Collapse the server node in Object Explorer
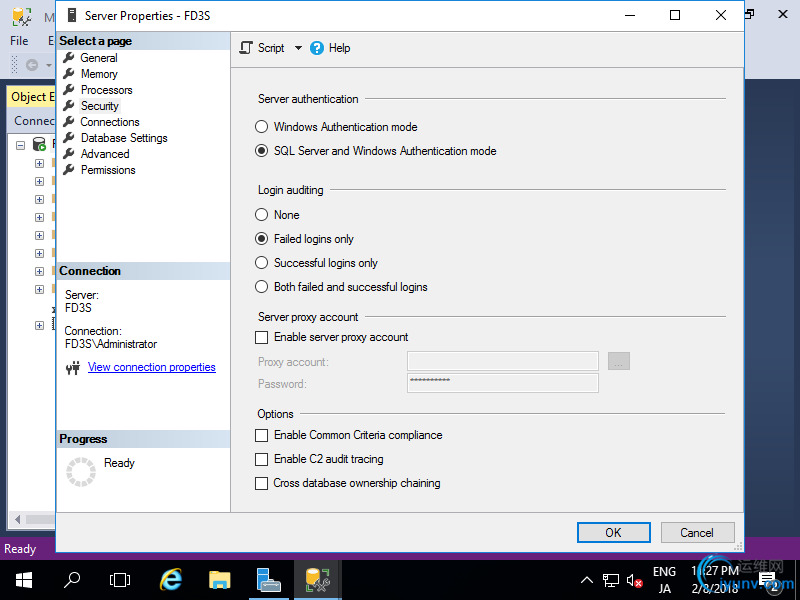The width and height of the screenshot is (800, 600). coord(20,145)
